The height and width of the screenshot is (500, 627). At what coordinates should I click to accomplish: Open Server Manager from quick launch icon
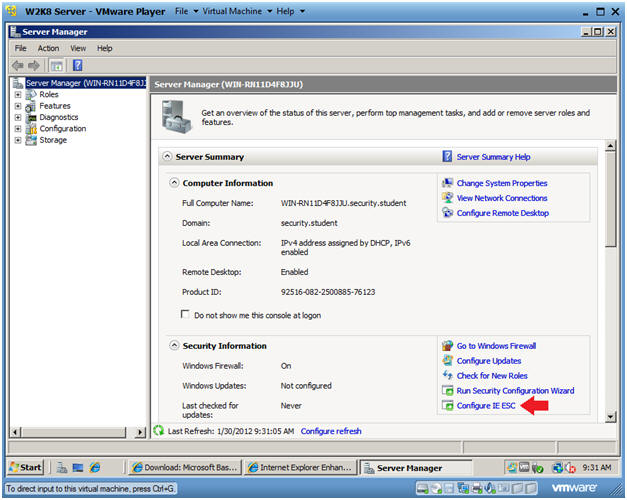(x=62, y=467)
